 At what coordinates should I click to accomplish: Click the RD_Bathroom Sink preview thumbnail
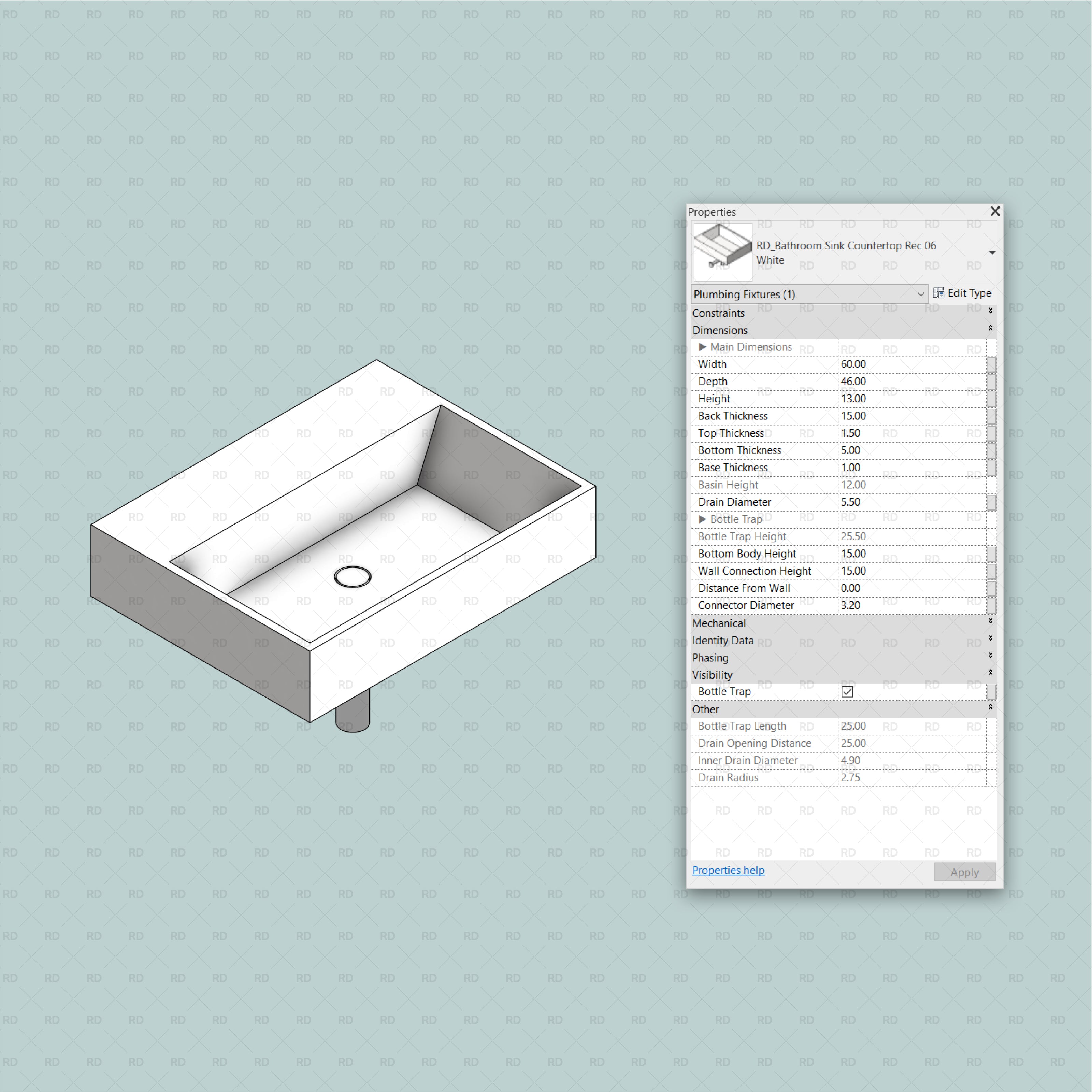click(722, 252)
